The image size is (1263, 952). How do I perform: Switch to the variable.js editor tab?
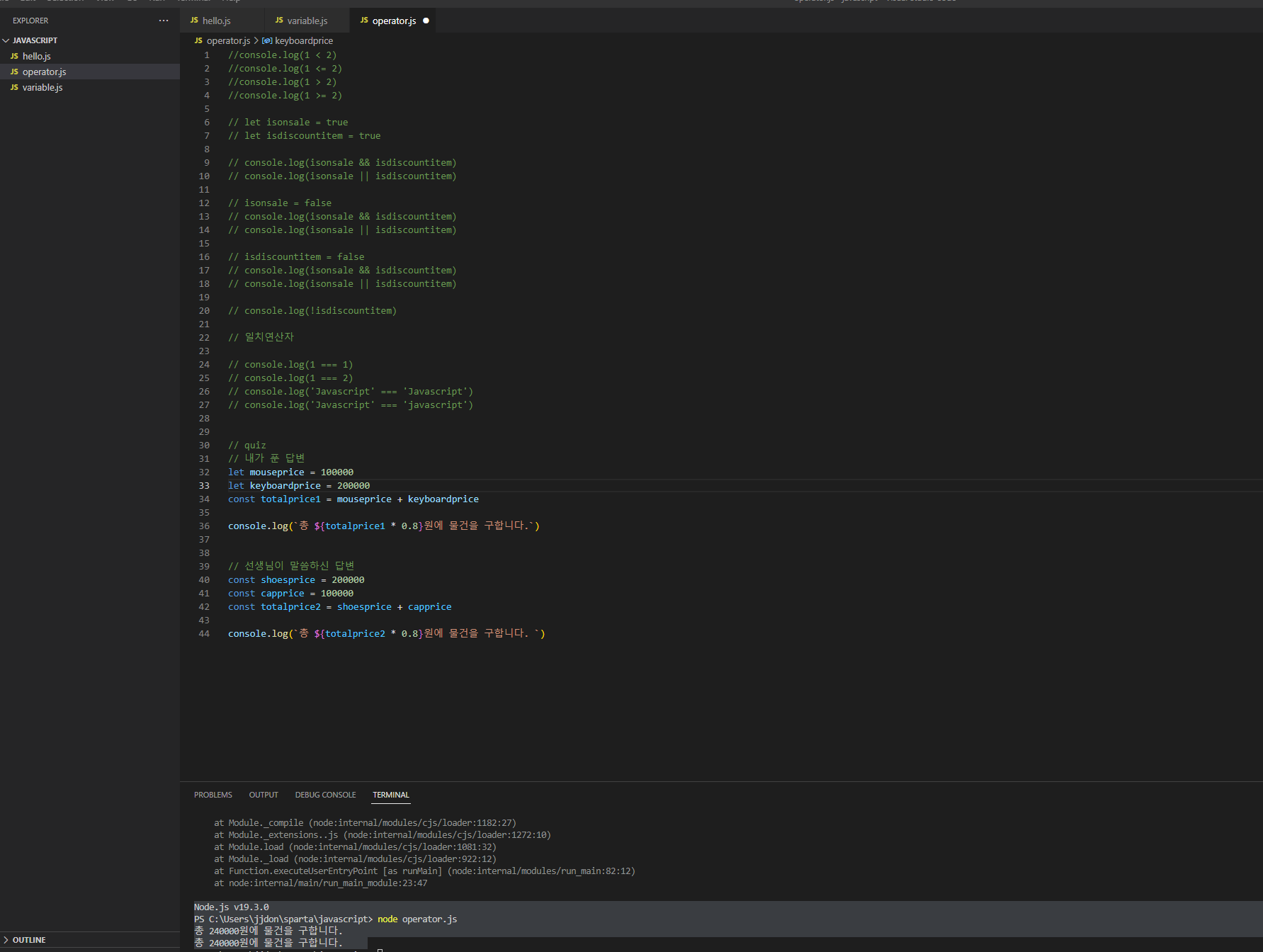pos(307,21)
